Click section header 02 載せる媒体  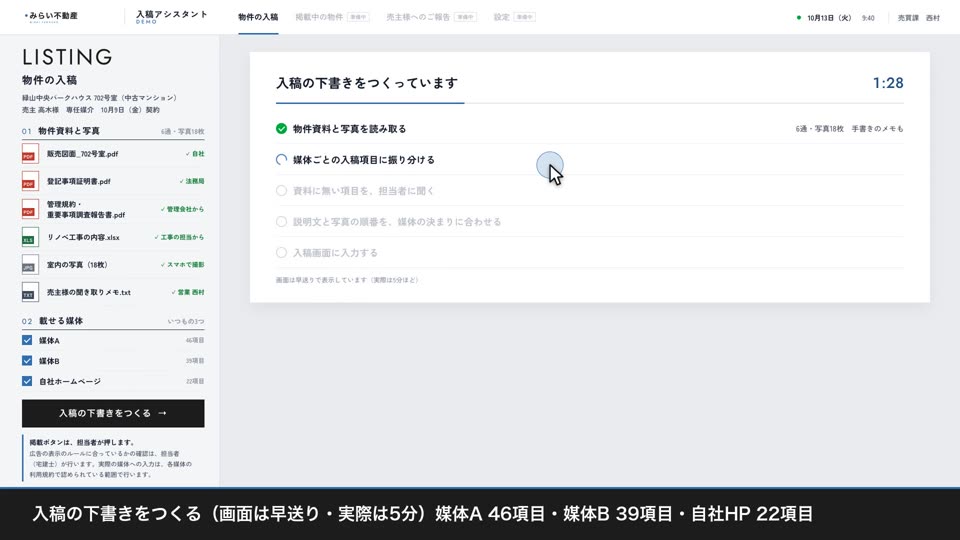click(52, 321)
